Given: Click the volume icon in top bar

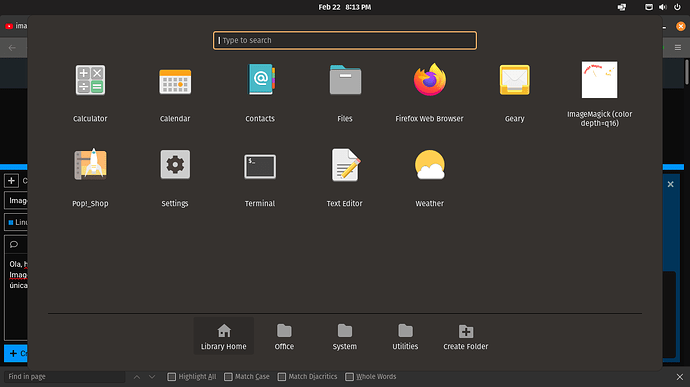Looking at the screenshot, I should pyautogui.click(x=663, y=7).
